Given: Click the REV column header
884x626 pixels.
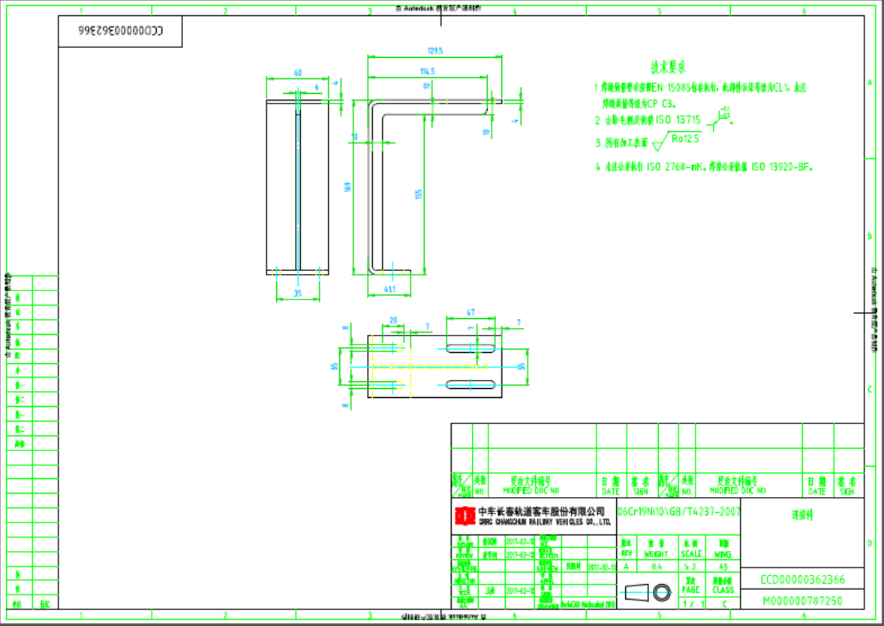Looking at the screenshot, I should (x=626, y=553).
